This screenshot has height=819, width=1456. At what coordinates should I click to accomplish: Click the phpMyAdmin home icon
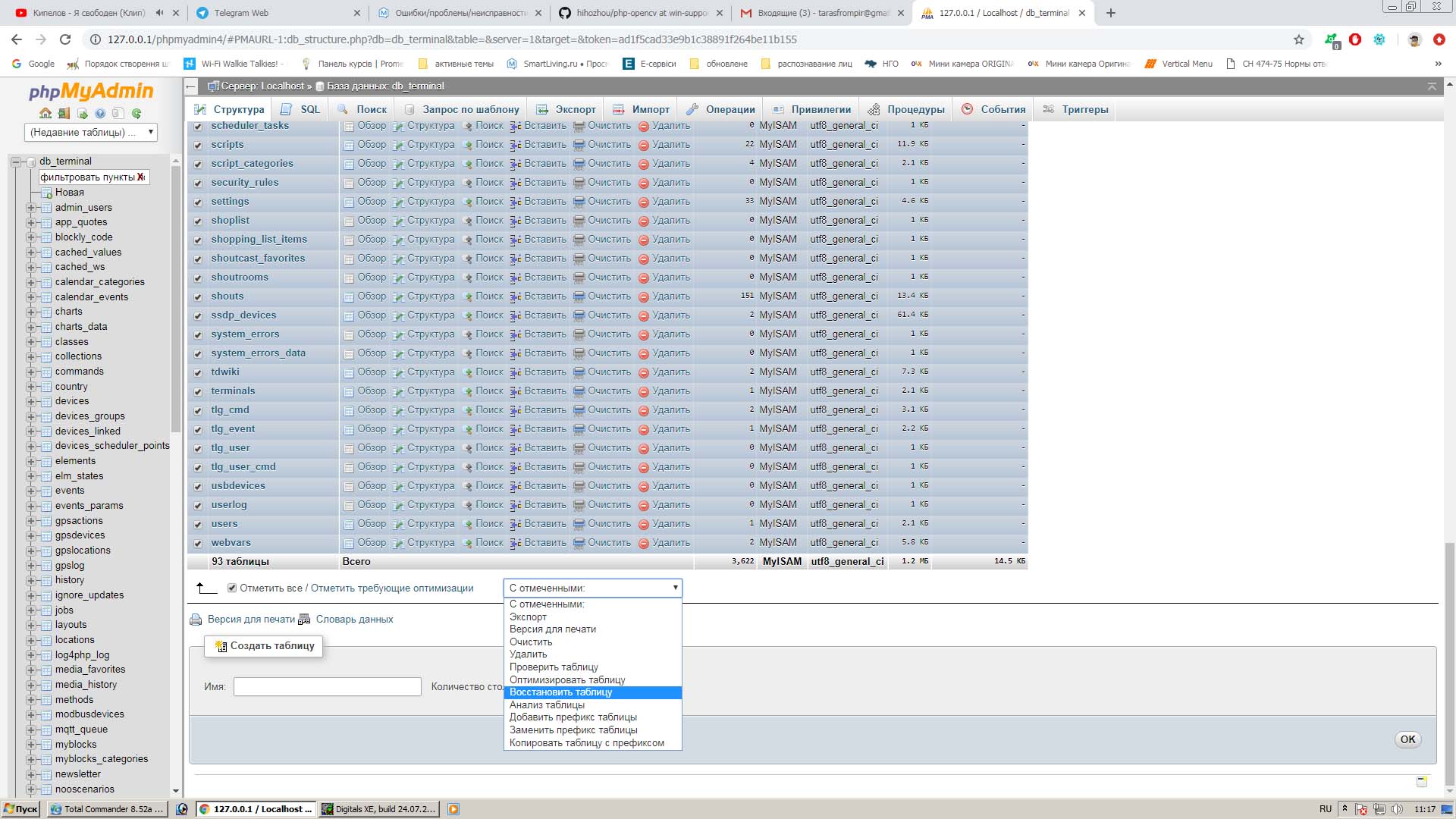click(45, 114)
